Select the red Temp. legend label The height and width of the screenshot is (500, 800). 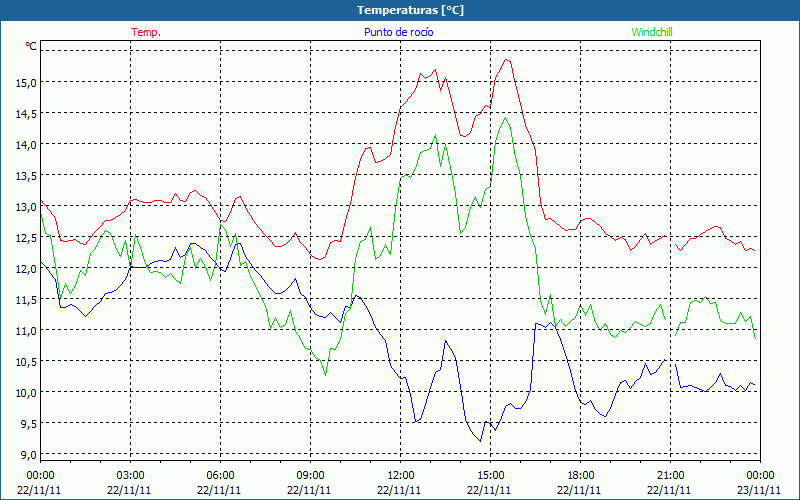pyautogui.click(x=146, y=32)
